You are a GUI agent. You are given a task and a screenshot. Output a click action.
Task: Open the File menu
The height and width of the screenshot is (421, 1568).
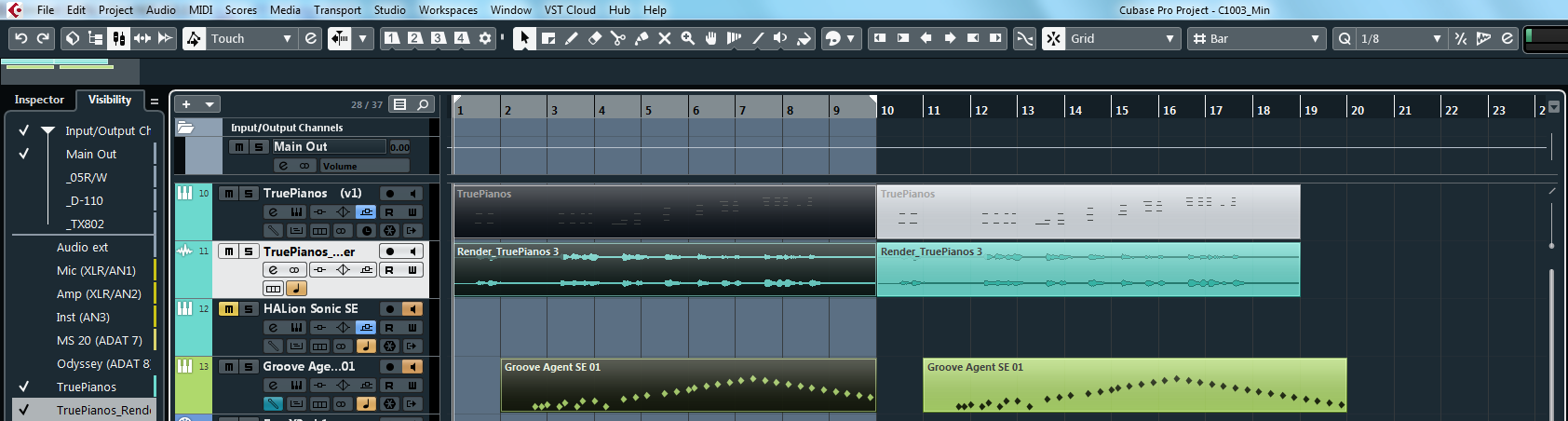tap(46, 10)
